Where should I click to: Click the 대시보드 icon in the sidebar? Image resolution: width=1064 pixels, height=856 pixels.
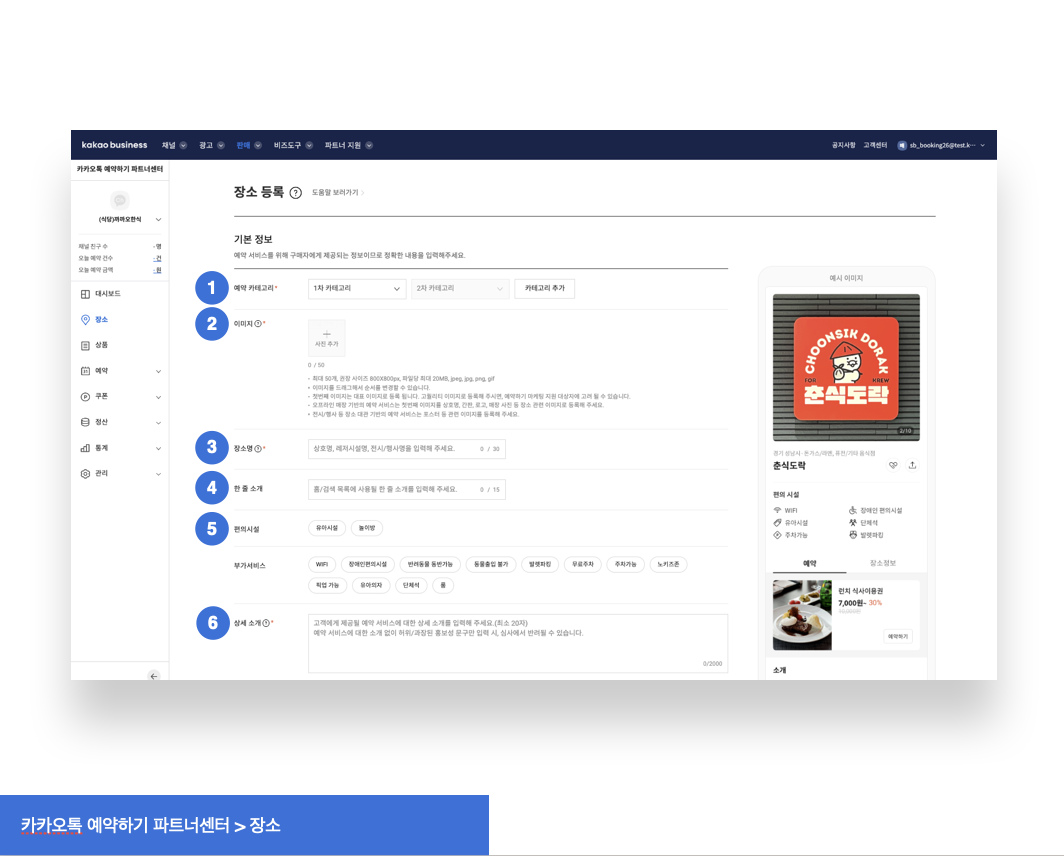pos(85,294)
